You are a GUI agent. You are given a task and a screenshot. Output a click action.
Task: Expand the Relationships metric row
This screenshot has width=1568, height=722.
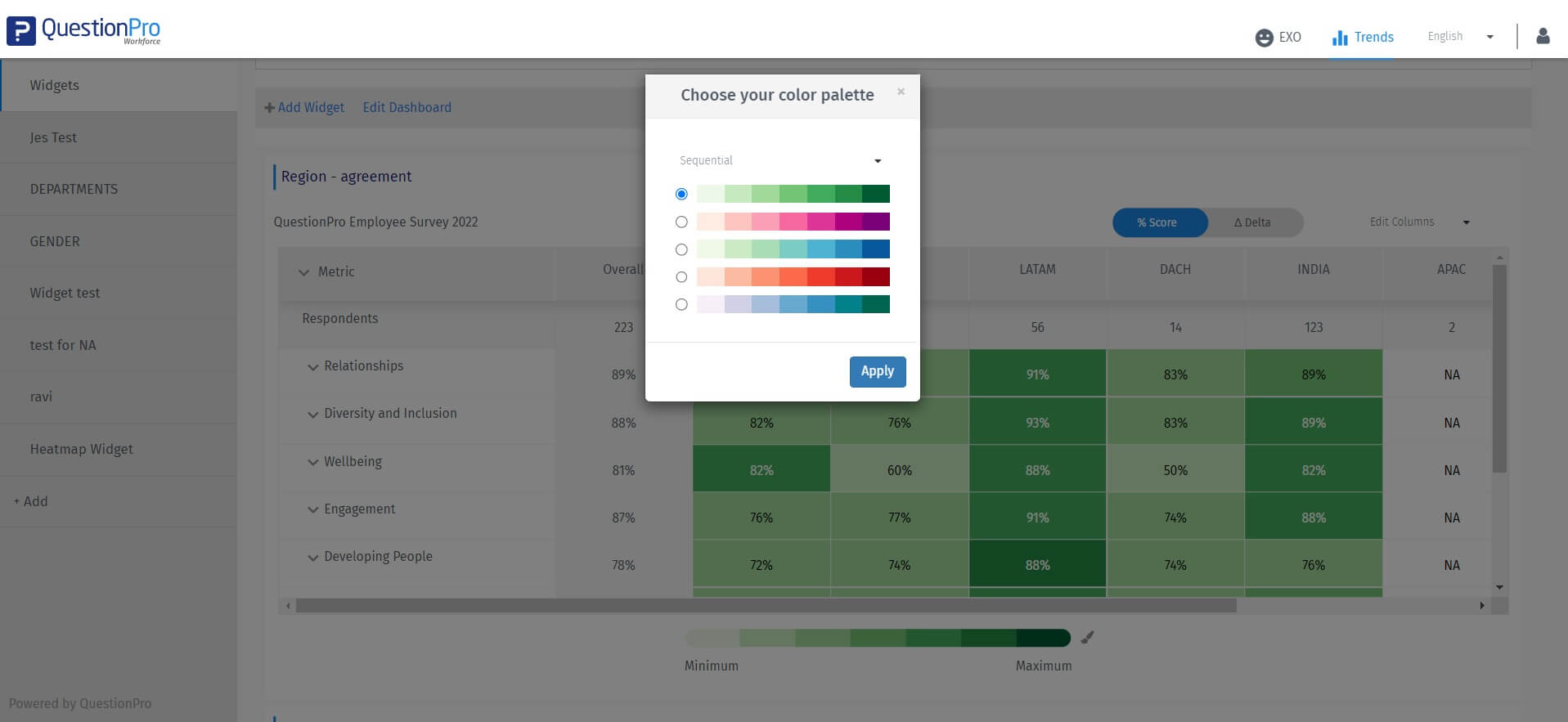pos(312,367)
